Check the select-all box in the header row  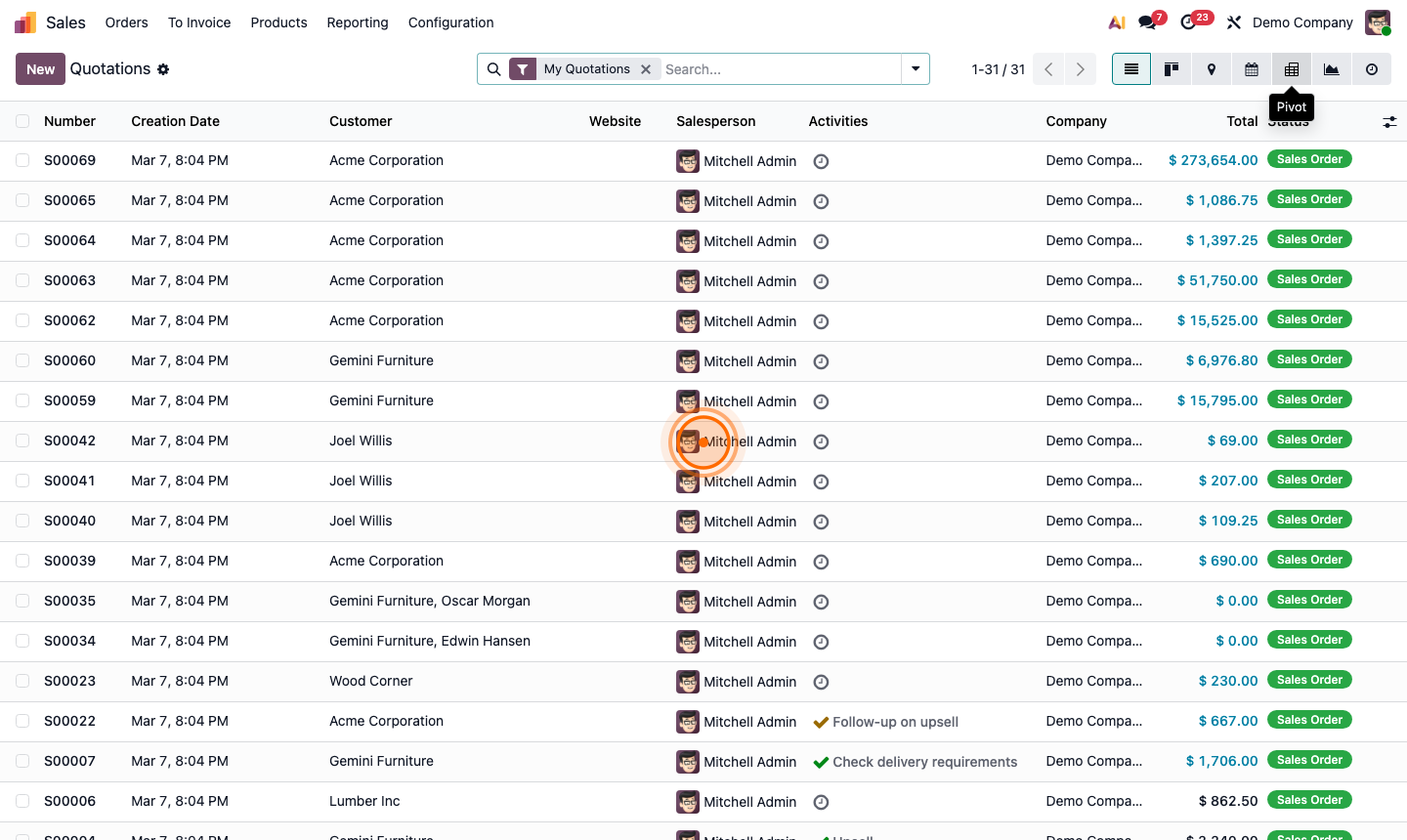(x=22, y=121)
